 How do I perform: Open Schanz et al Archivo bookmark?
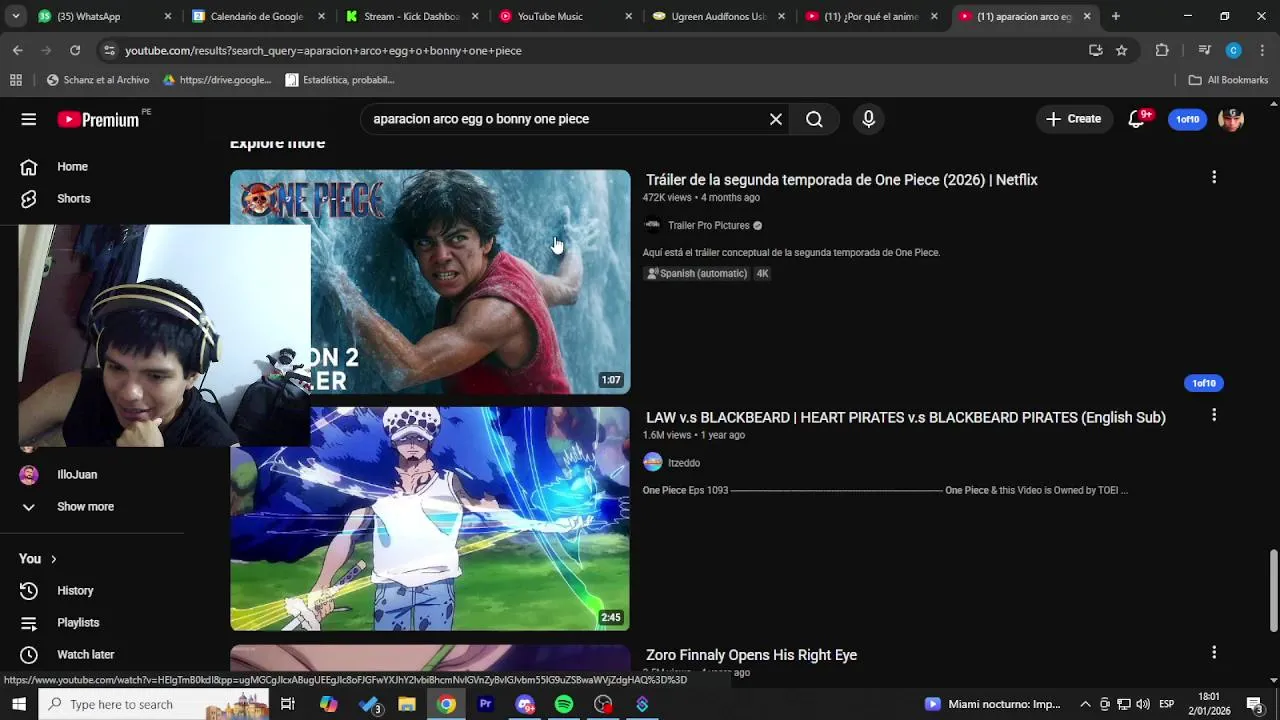pos(97,80)
